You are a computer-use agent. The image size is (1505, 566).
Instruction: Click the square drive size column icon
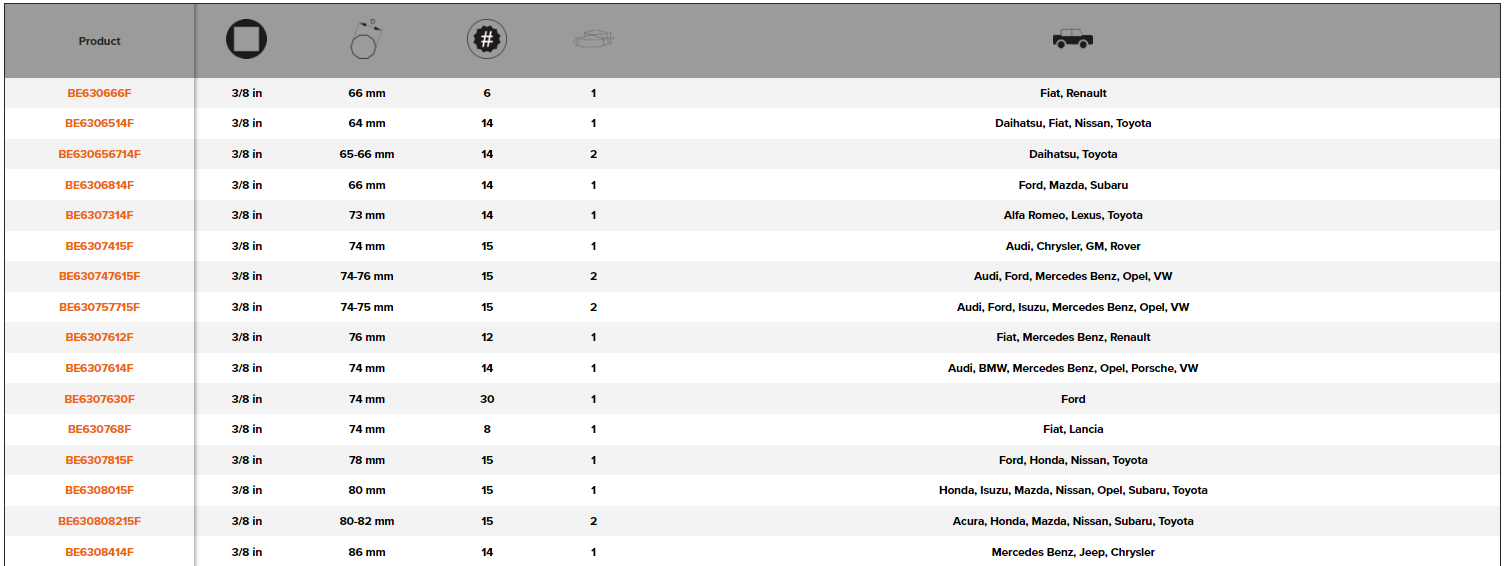click(x=246, y=40)
